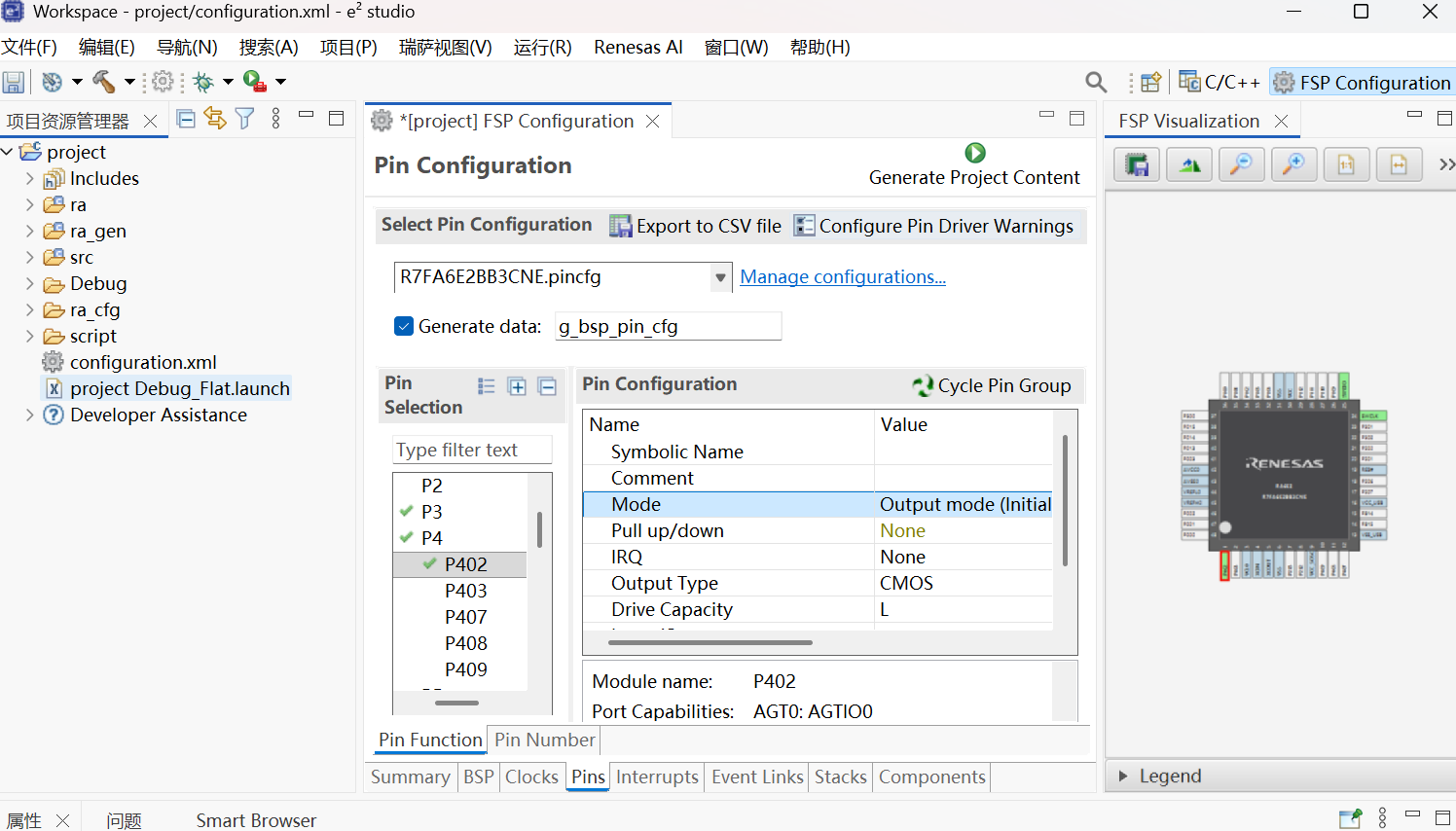Viewport: 1456px width, 831px height.
Task: Collapse the project root node
Action: tap(8, 152)
